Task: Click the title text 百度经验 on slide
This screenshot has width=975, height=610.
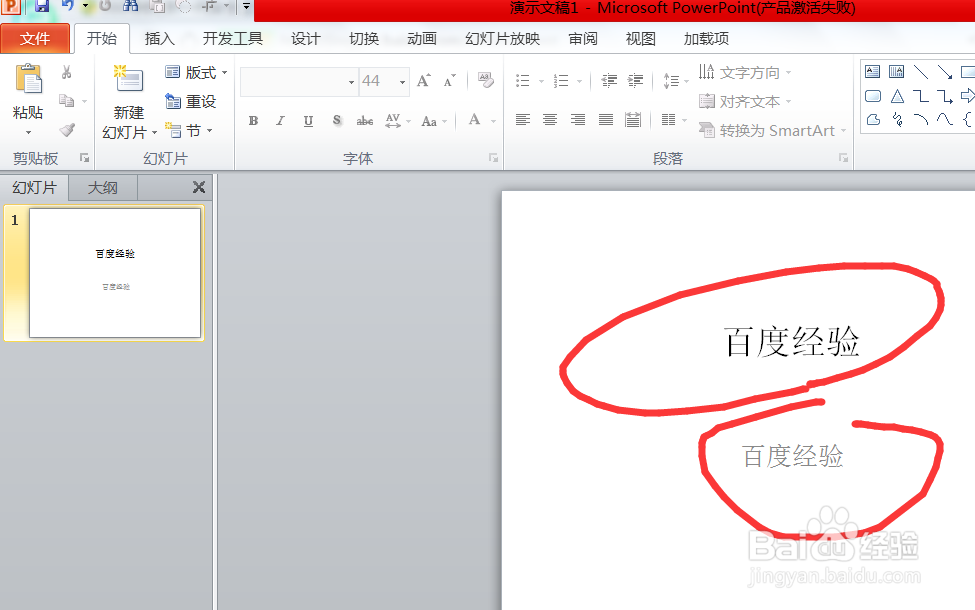Action: tap(792, 342)
